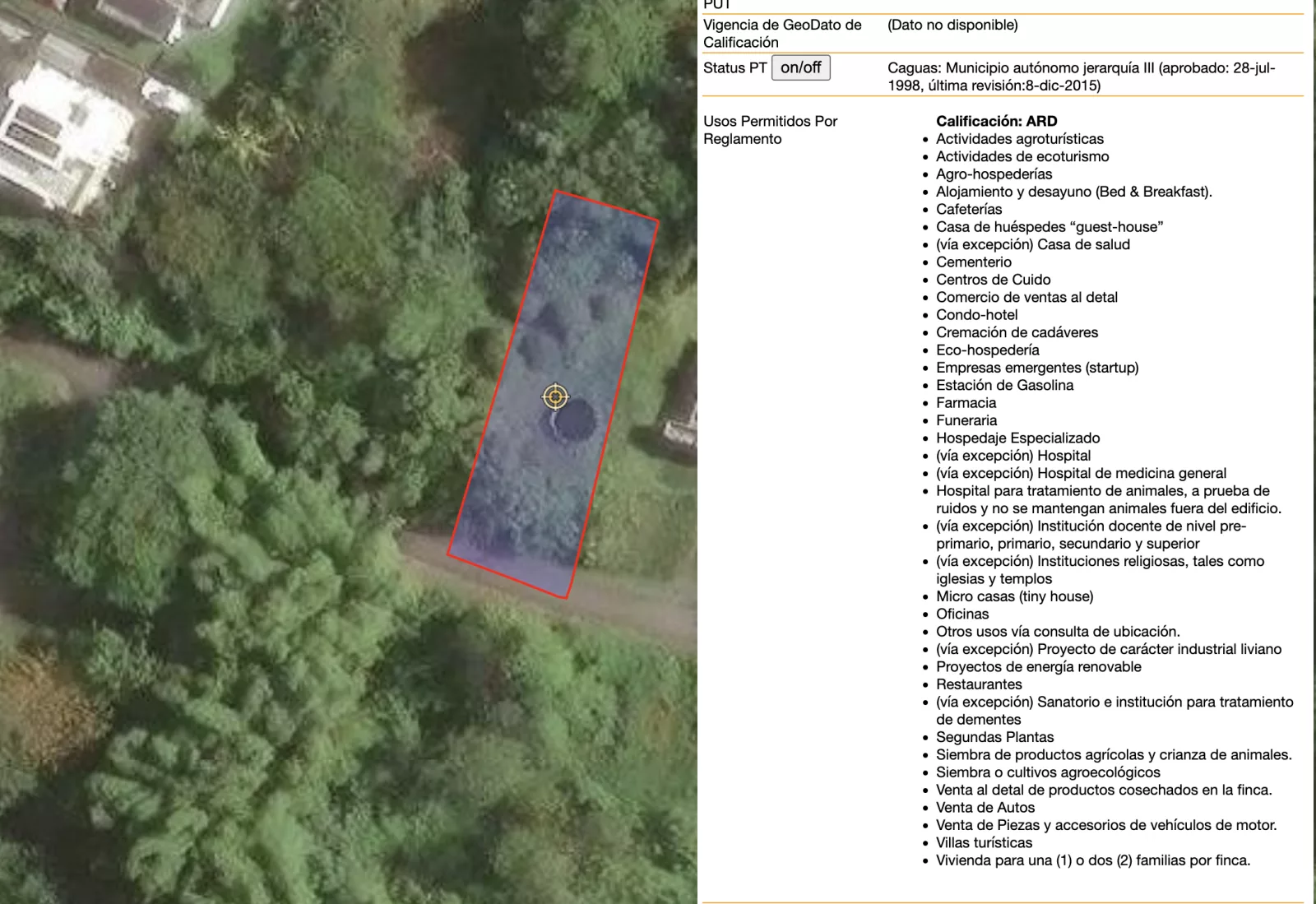Select Micro casas (tiny house) item

[x=1015, y=596]
